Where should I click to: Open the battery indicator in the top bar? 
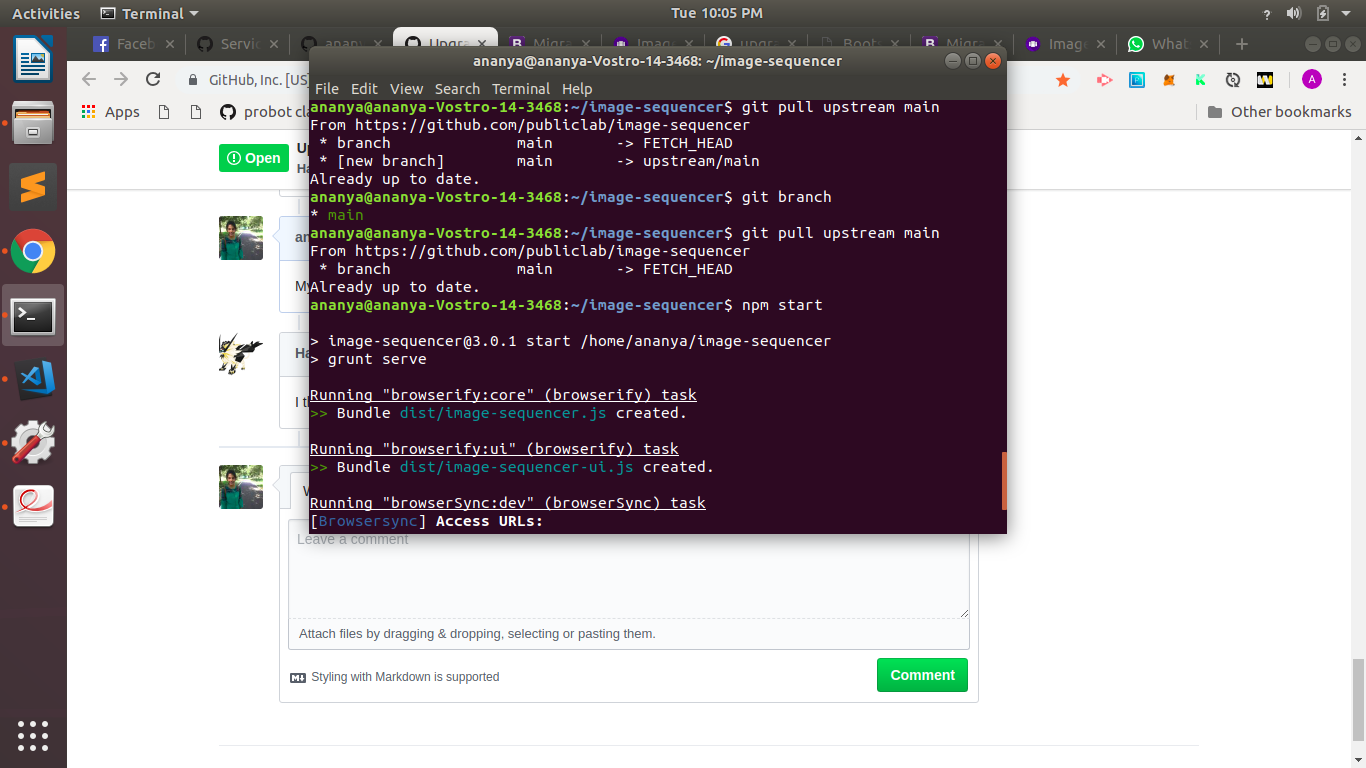(x=1323, y=13)
